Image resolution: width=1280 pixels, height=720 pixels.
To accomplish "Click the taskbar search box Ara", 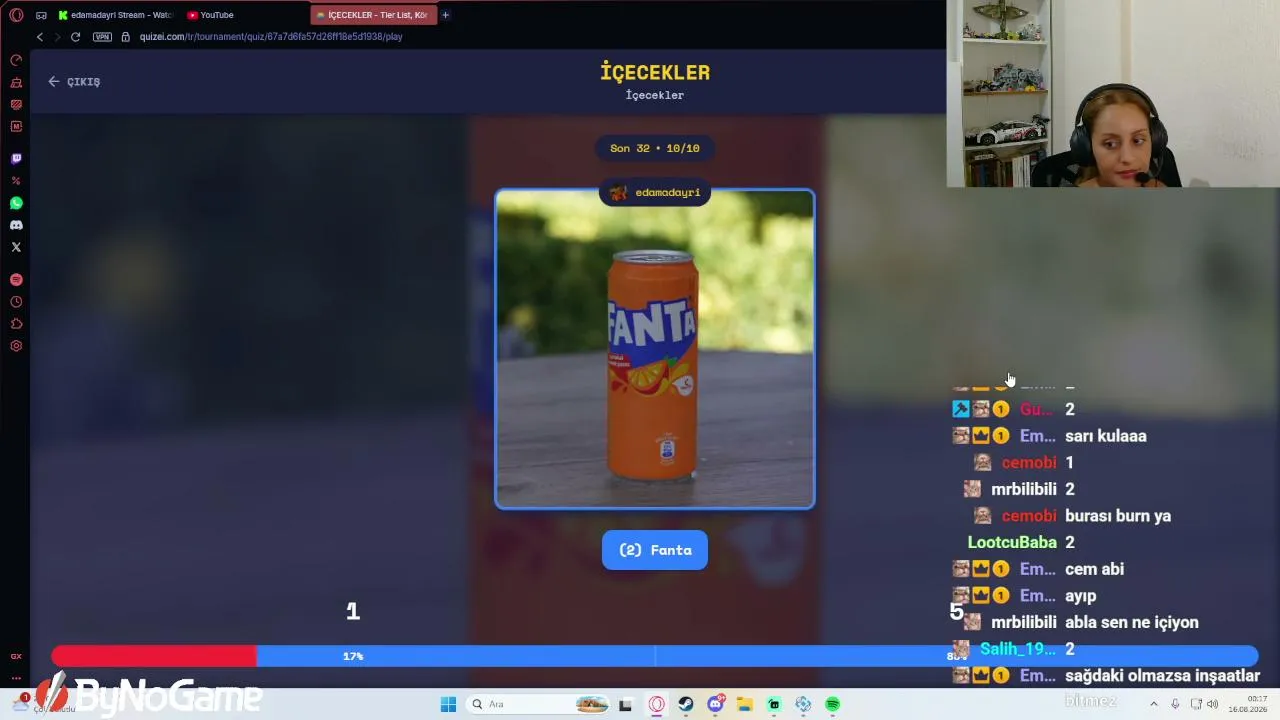I will point(539,704).
